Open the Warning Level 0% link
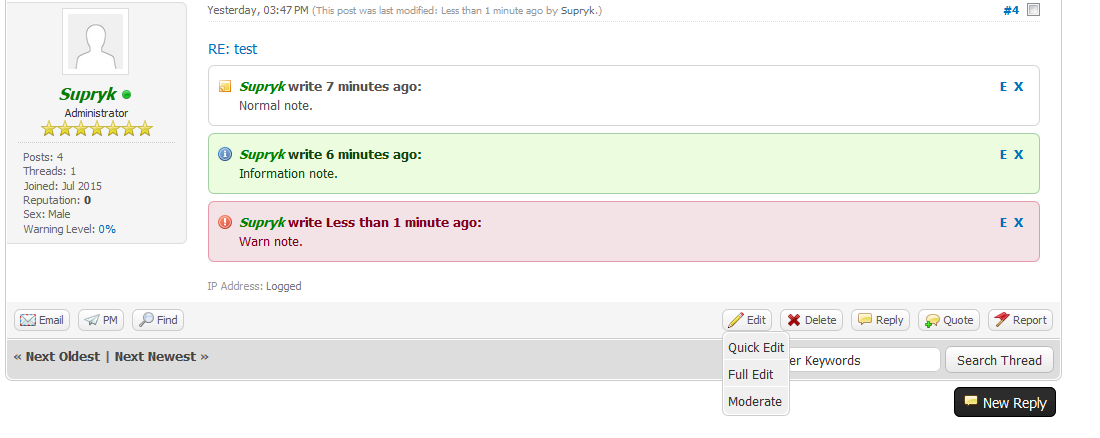The image size is (1100, 438). (107, 229)
